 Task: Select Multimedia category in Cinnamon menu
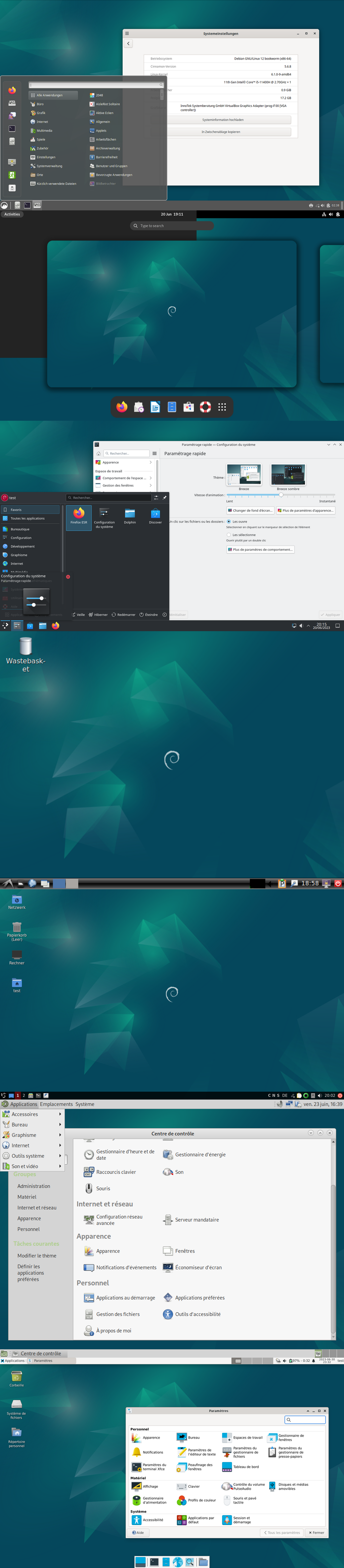pyautogui.click(x=53, y=130)
